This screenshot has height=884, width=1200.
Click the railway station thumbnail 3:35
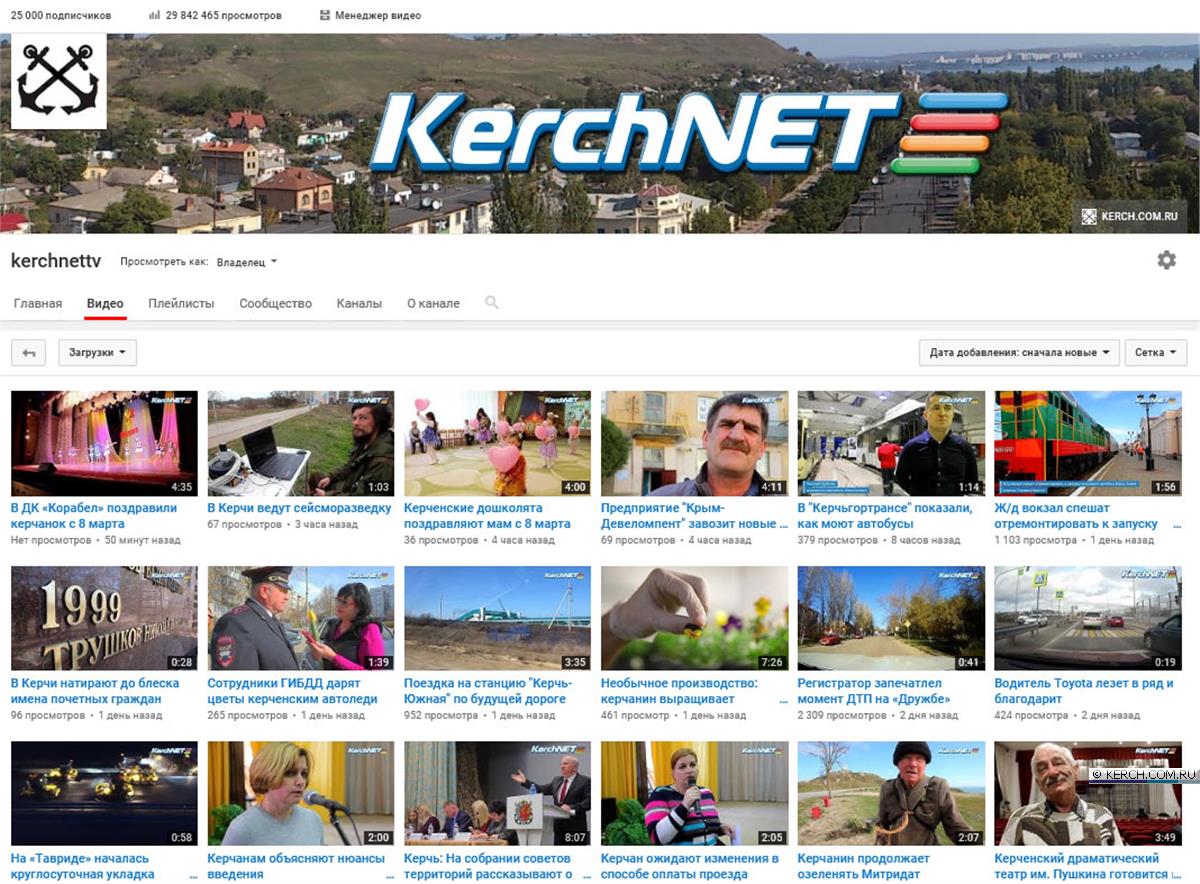coord(498,619)
